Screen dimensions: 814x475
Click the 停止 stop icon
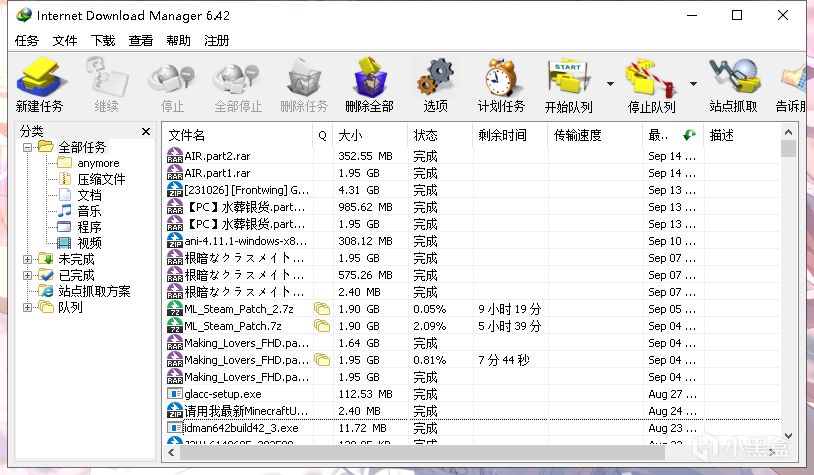pos(171,78)
